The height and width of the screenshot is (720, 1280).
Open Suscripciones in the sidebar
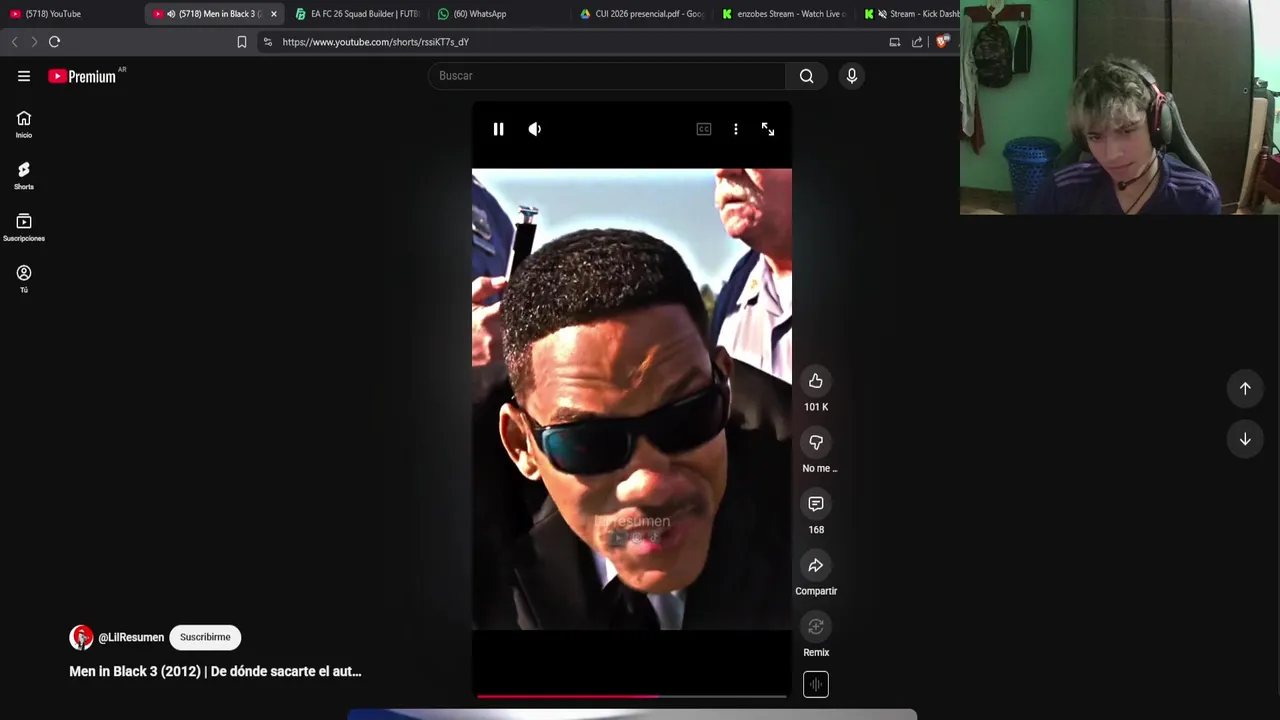coord(24,228)
